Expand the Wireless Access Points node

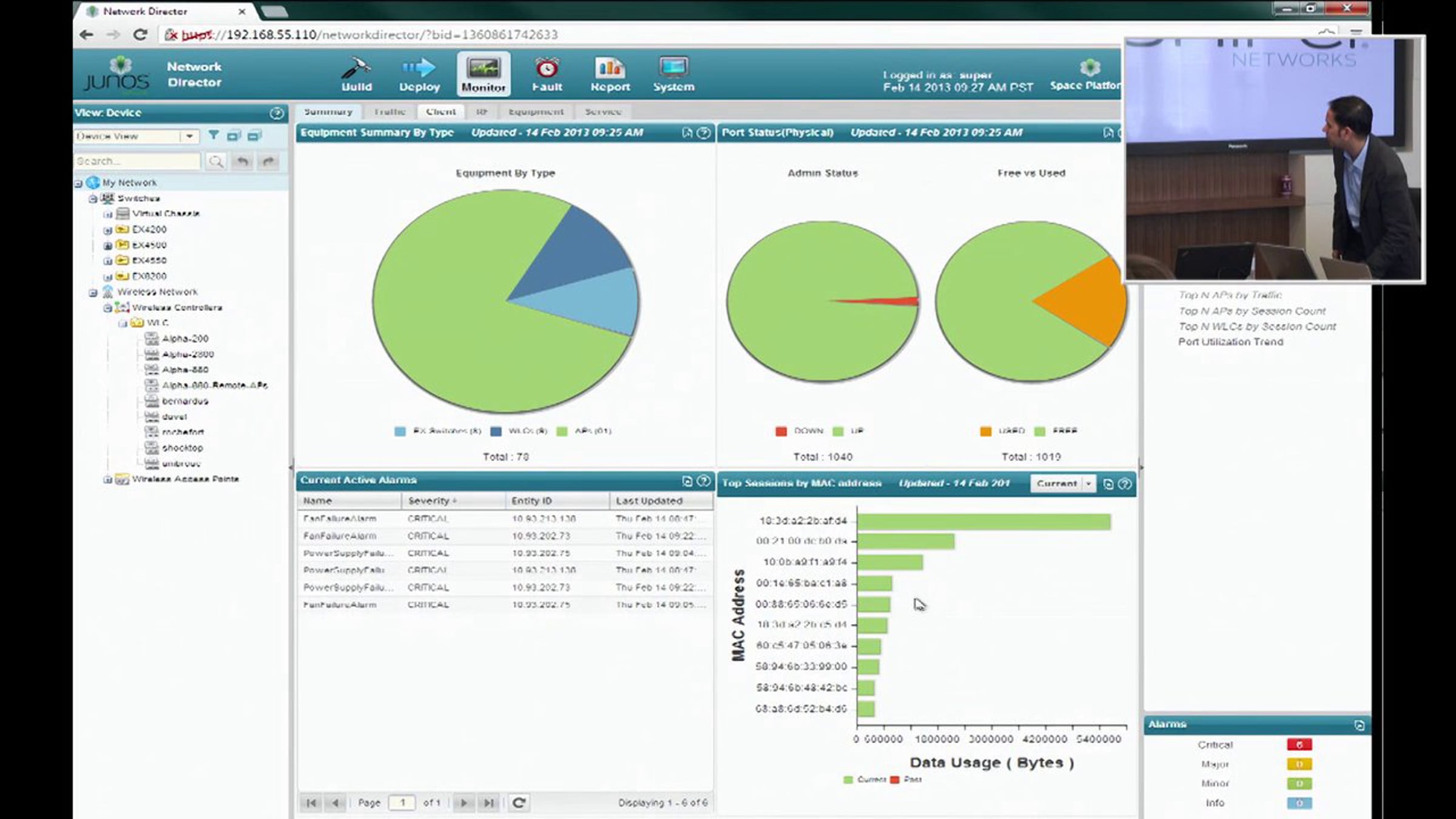107,480
